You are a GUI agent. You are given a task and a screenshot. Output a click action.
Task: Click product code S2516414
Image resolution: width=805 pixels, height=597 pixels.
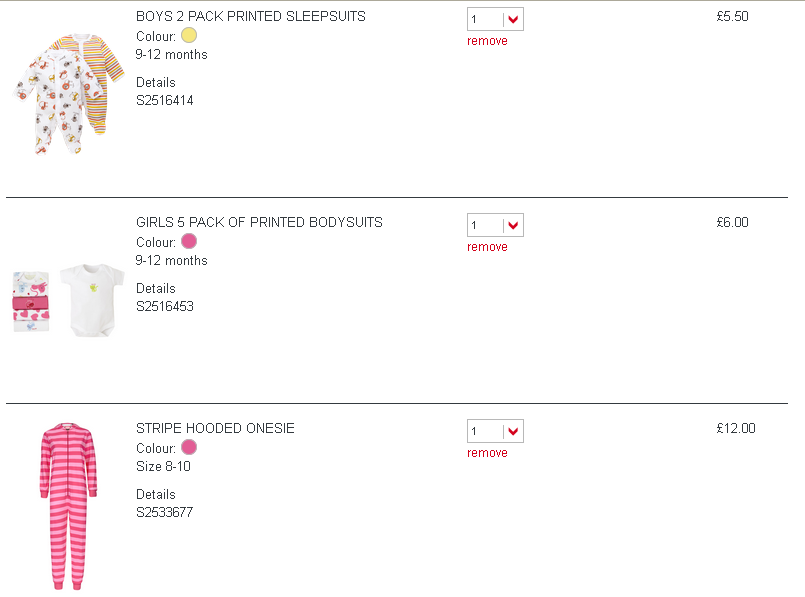pos(165,101)
